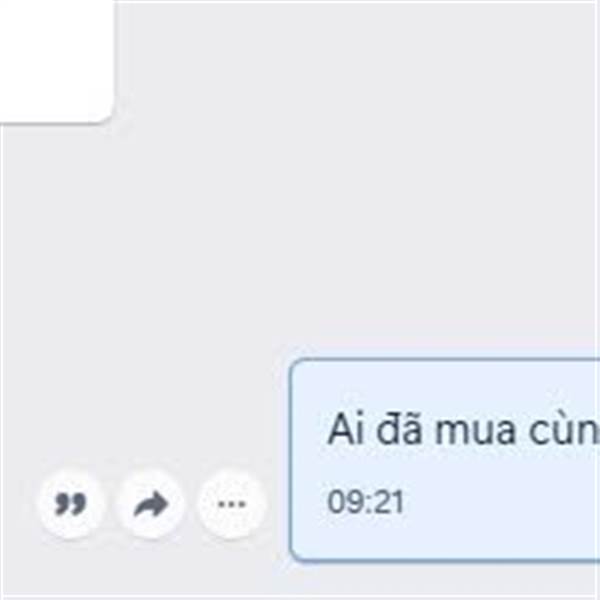Click the white message bubble above
600x600 pixels.
click(57, 61)
